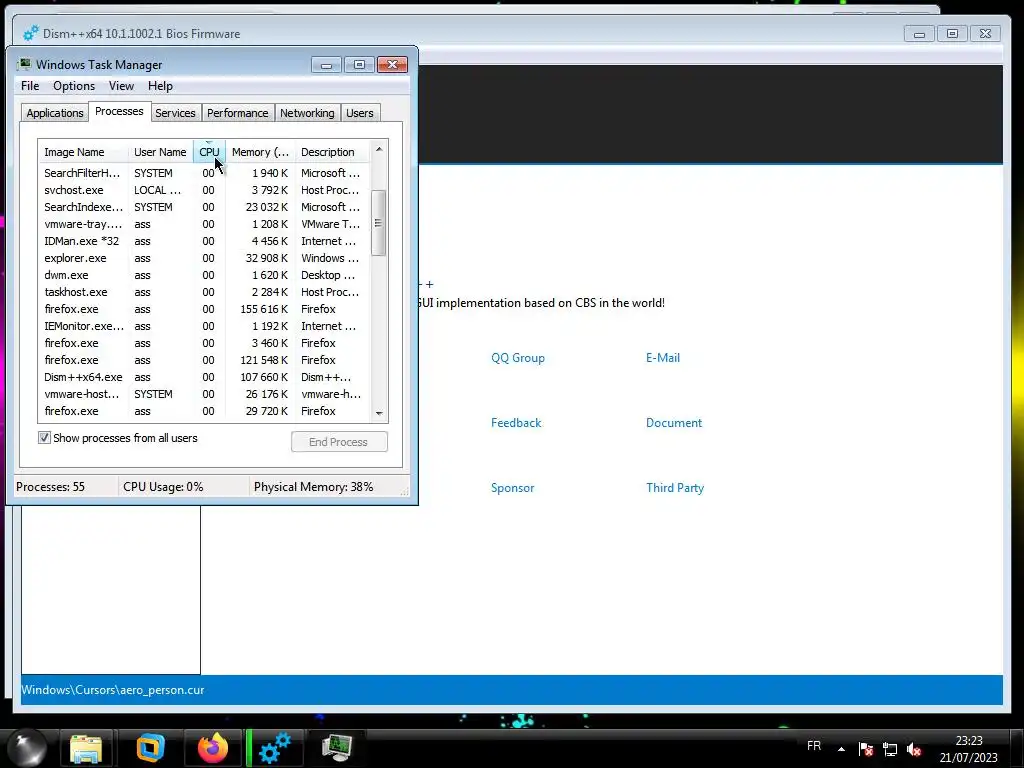Select the SearchIndexer process row
The height and width of the screenshot is (768, 1024).
tap(204, 207)
